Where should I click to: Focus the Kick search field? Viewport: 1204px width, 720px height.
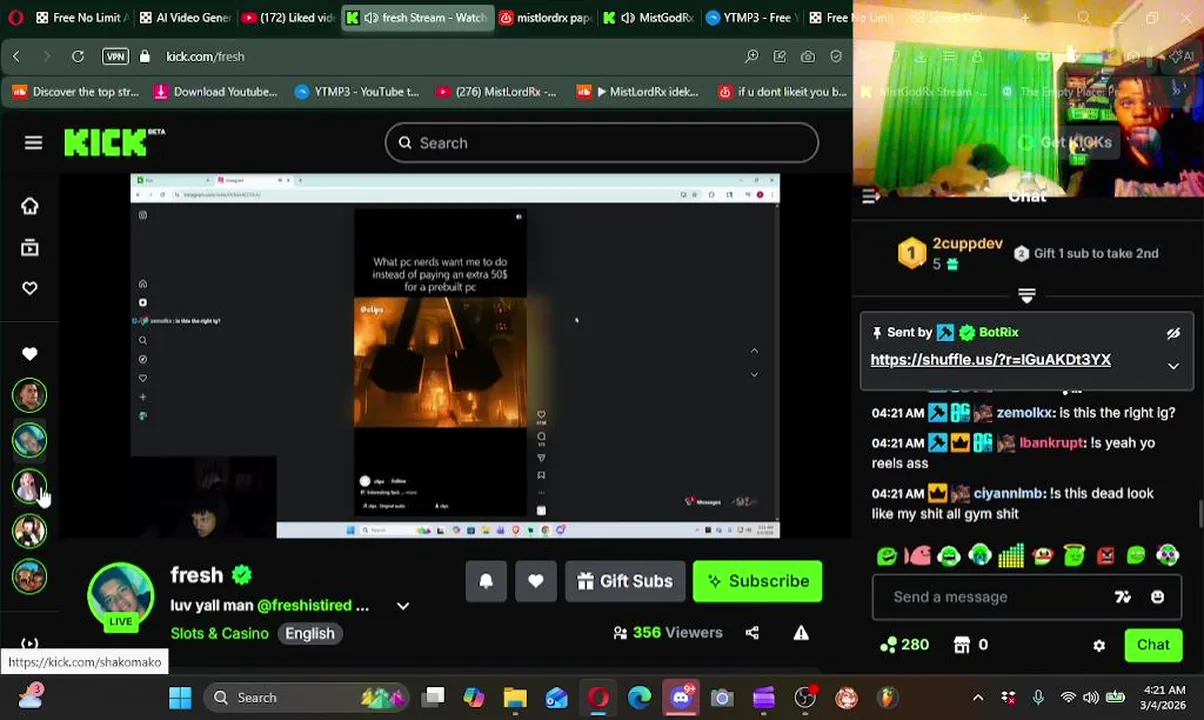[602, 143]
